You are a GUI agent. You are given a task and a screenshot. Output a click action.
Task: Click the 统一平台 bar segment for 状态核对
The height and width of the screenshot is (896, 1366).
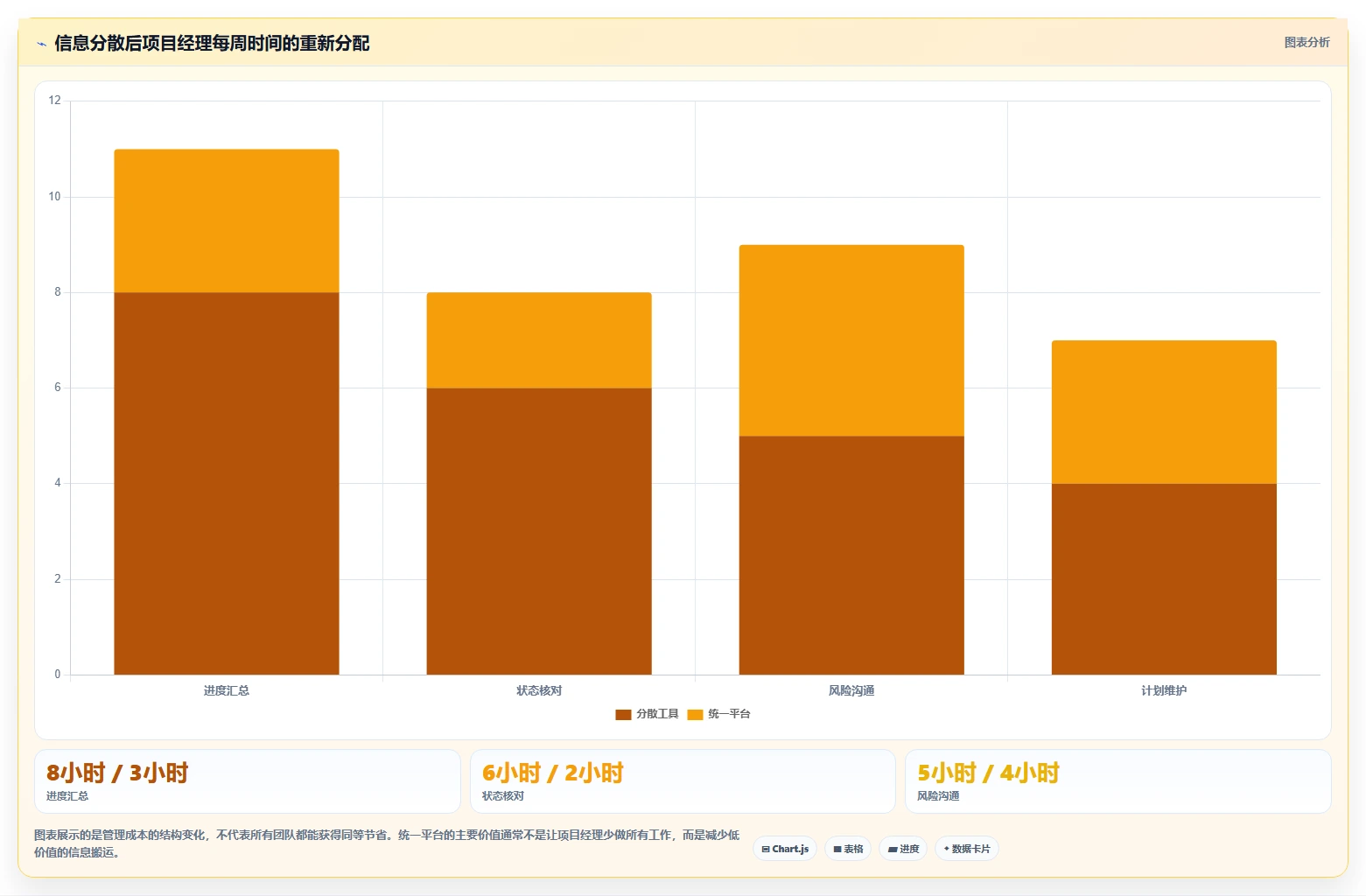pyautogui.click(x=539, y=340)
